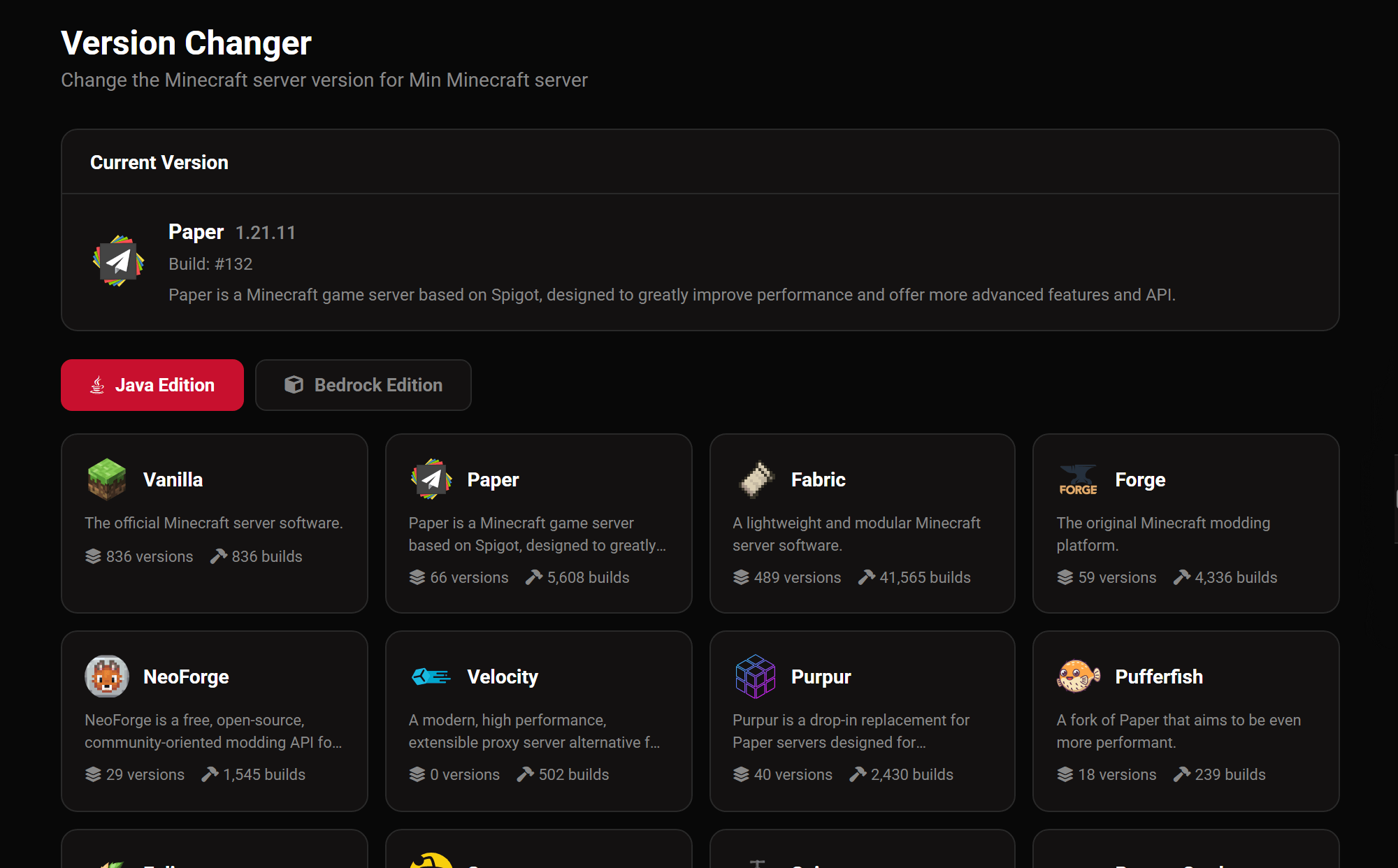The image size is (1398, 868).
Task: Click the NeoForge fox icon
Action: point(107,677)
